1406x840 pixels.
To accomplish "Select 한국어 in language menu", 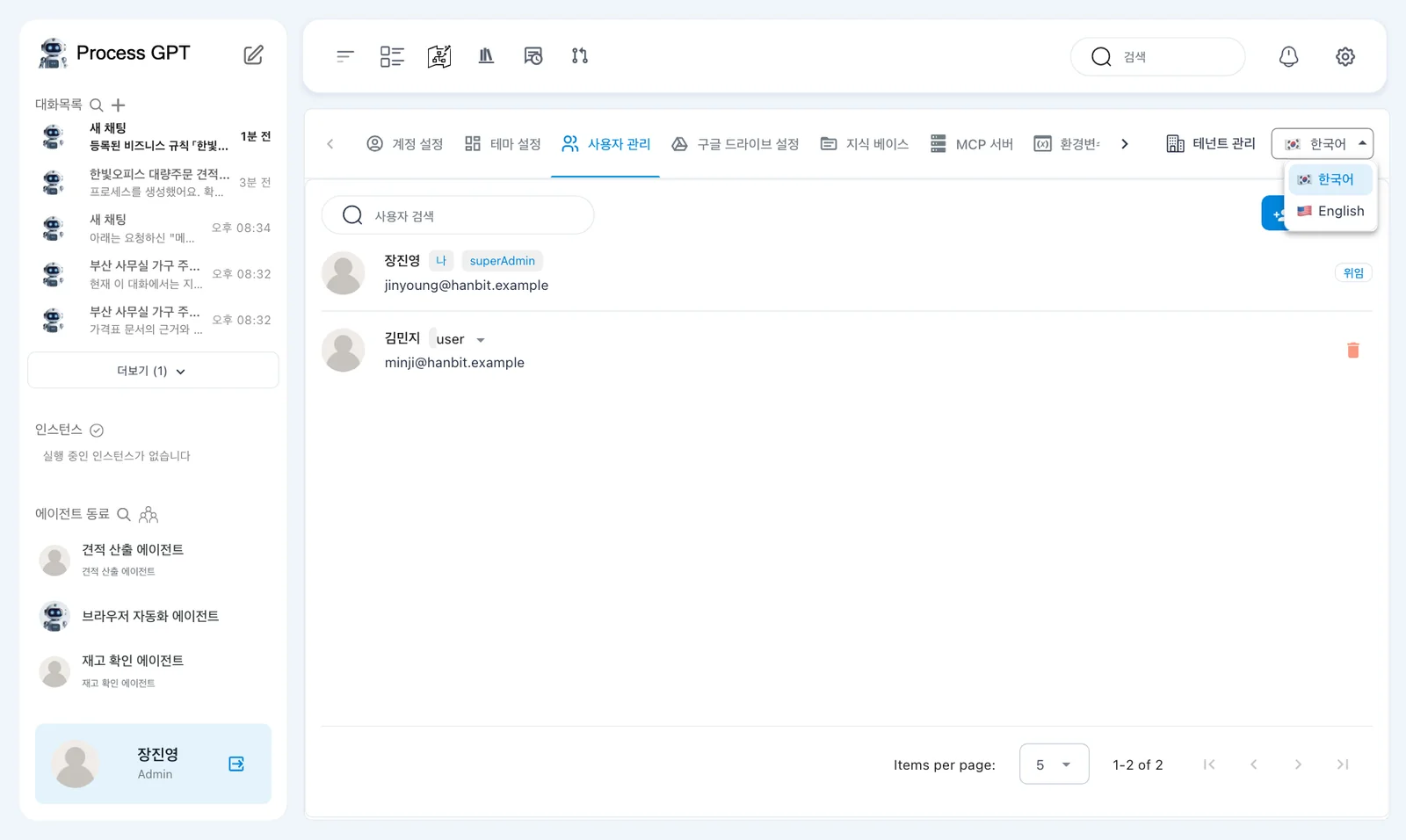I will click(1330, 179).
